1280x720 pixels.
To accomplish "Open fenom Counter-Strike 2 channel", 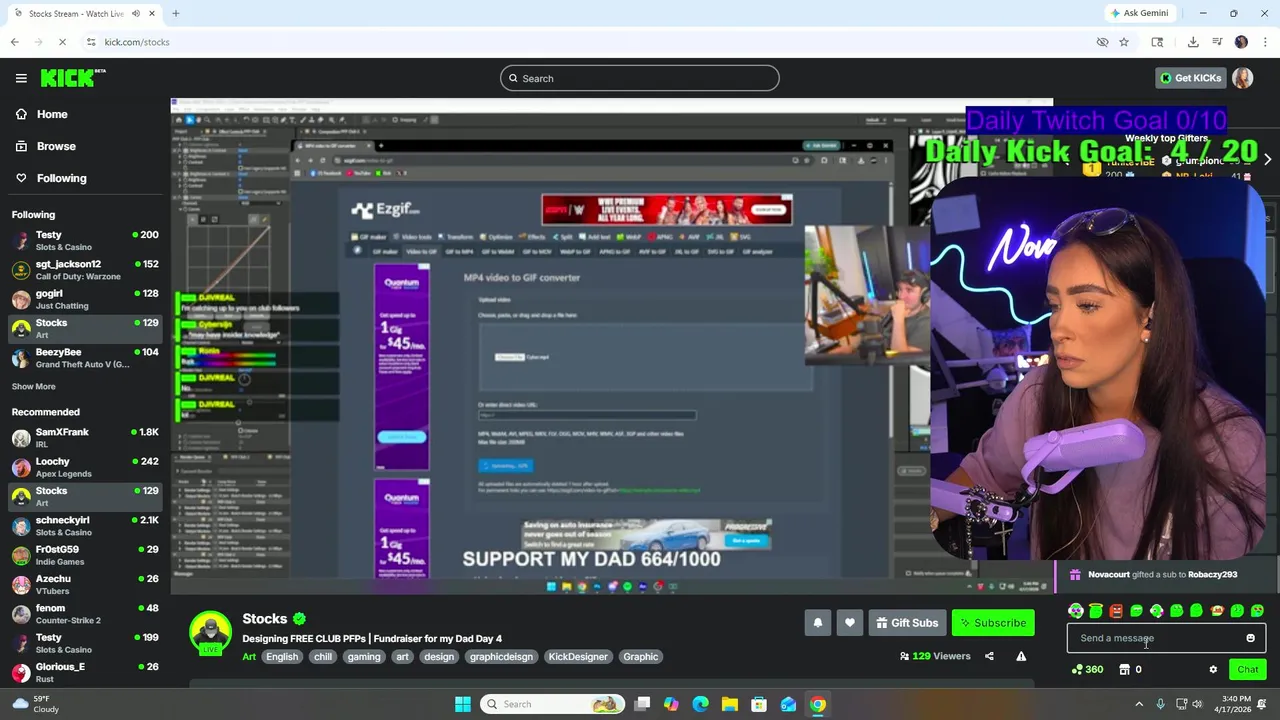I will pyautogui.click(x=85, y=614).
